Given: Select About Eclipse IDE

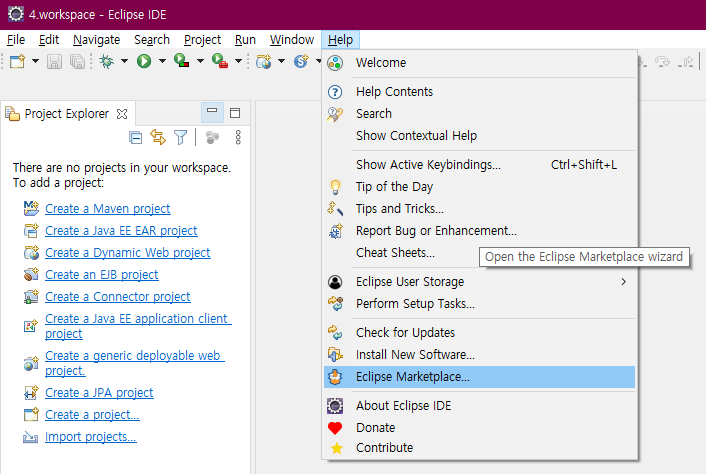Looking at the screenshot, I should (x=479, y=406).
